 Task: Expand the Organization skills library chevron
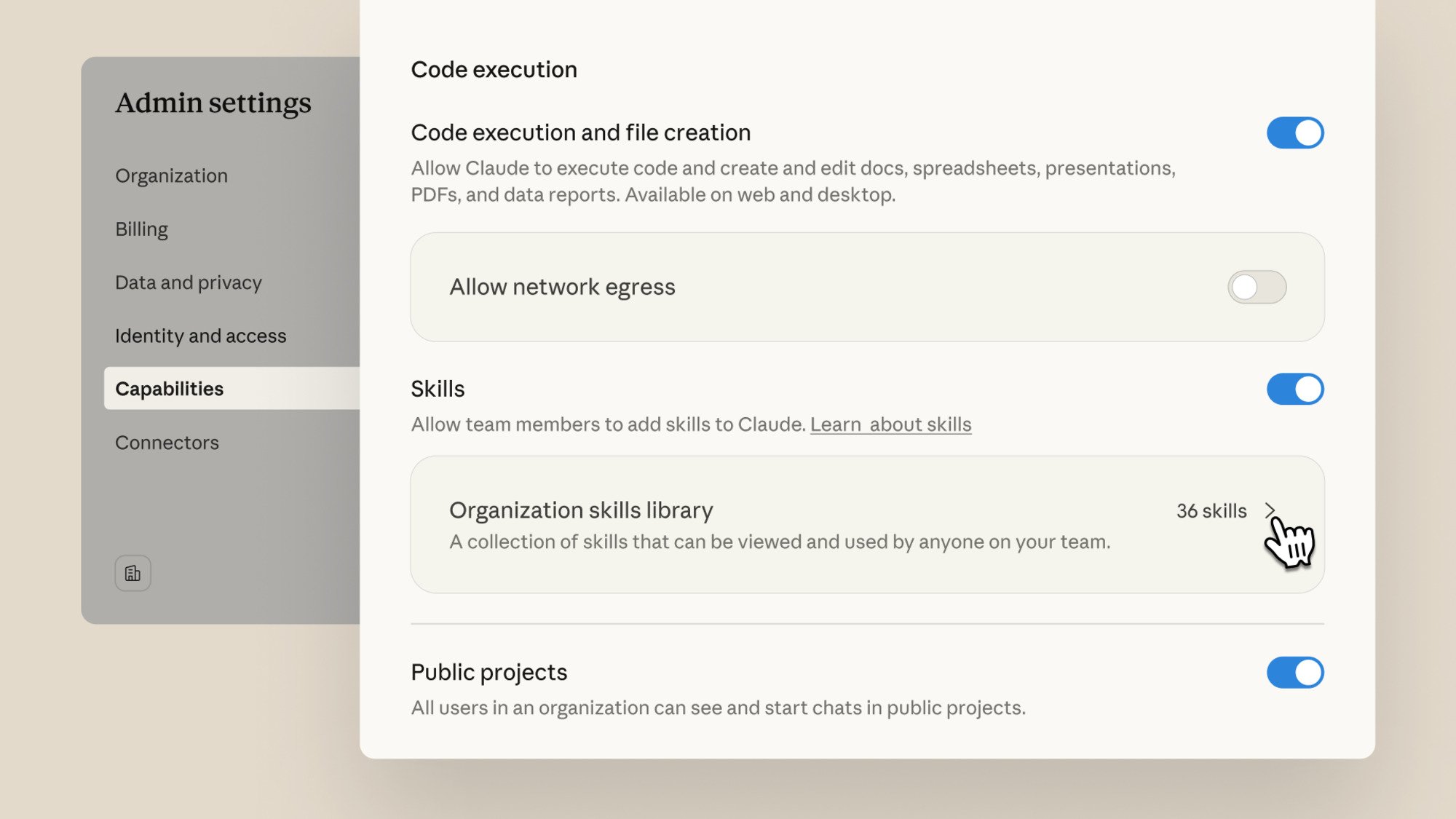click(1271, 511)
